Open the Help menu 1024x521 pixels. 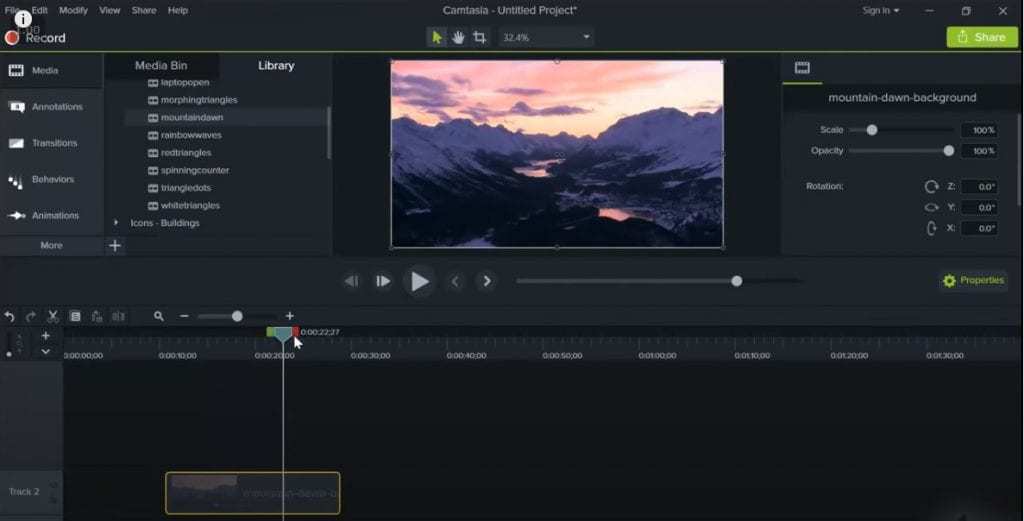pyautogui.click(x=178, y=10)
